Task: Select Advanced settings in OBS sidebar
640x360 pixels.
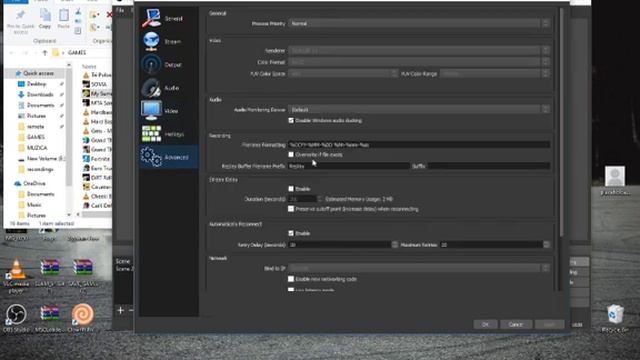Action: coord(169,157)
